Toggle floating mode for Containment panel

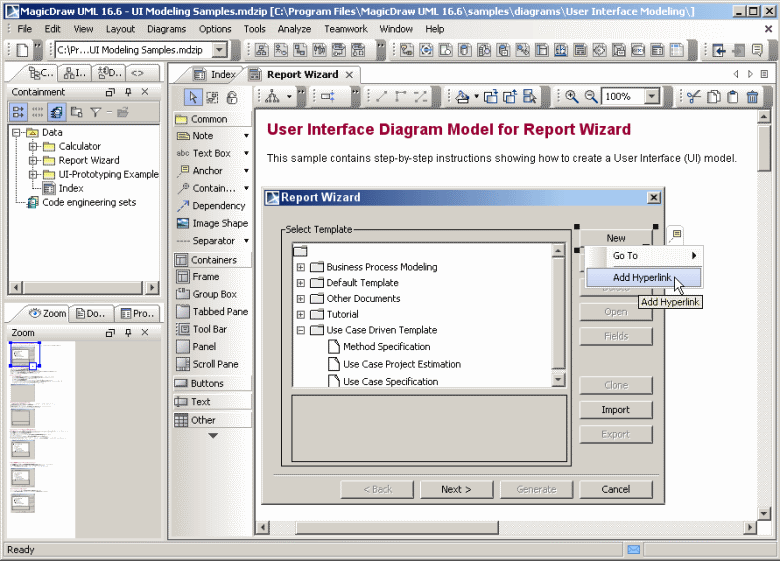point(110,92)
